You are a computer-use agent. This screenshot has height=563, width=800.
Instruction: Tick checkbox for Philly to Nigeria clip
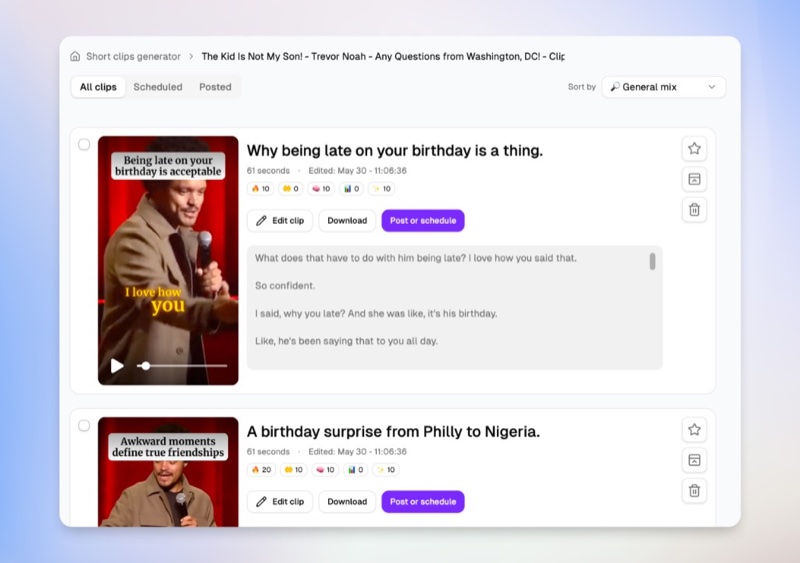pos(84,425)
